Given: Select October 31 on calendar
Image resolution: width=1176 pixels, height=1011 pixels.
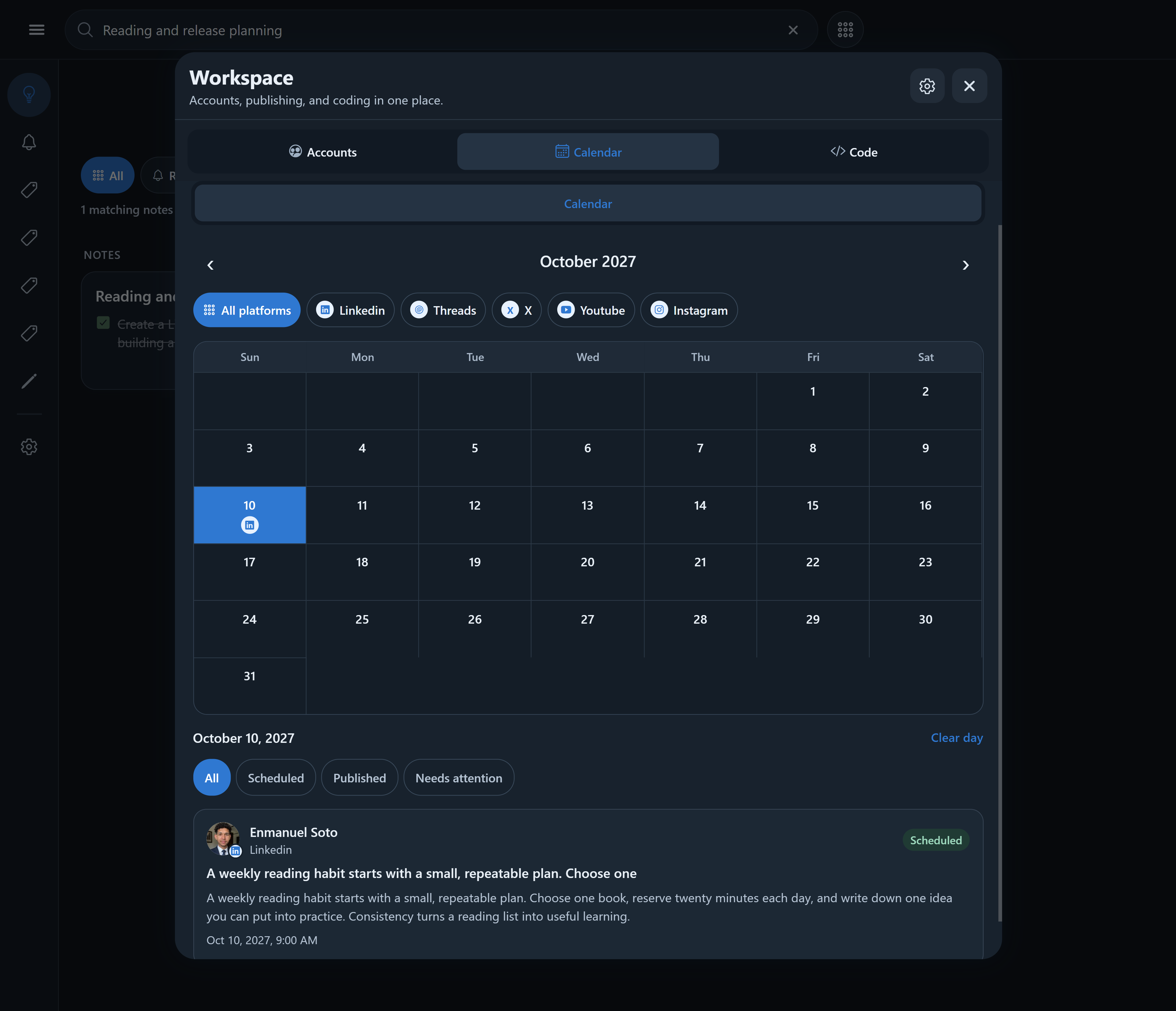Looking at the screenshot, I should click(250, 686).
